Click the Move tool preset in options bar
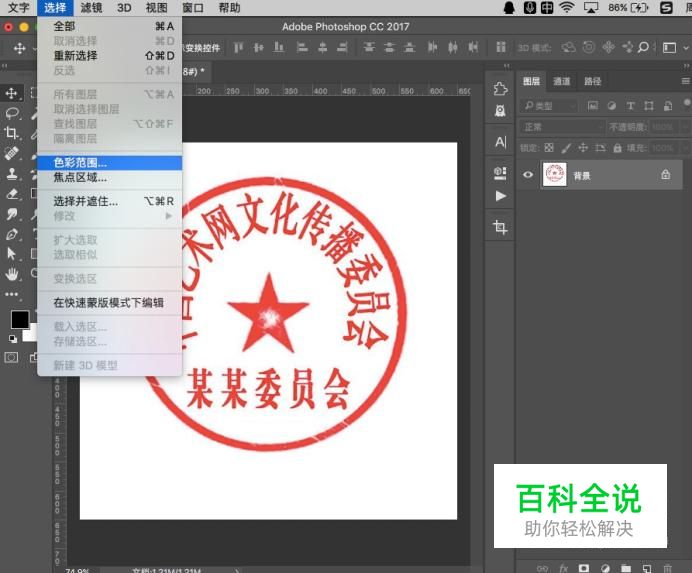 (x=20, y=48)
